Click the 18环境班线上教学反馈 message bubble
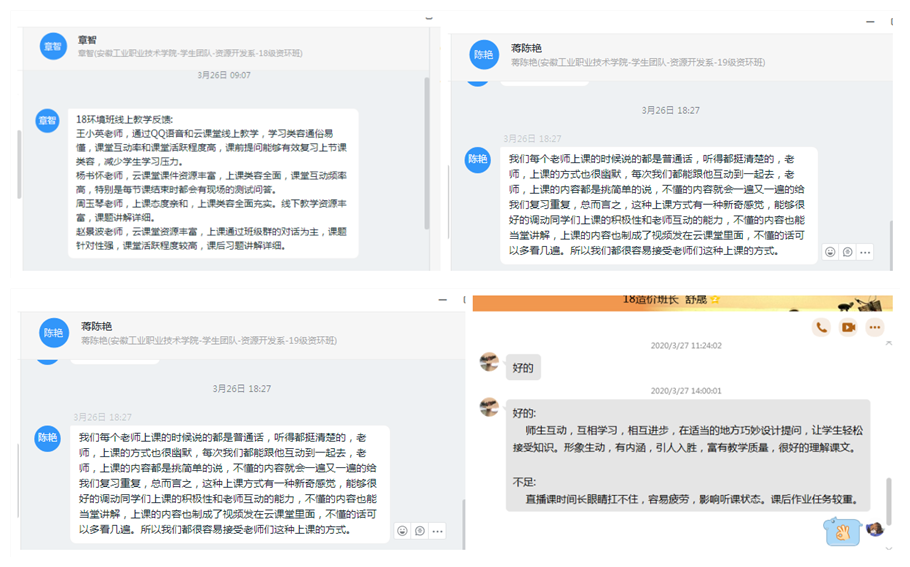This screenshot has width=910, height=567. point(211,182)
